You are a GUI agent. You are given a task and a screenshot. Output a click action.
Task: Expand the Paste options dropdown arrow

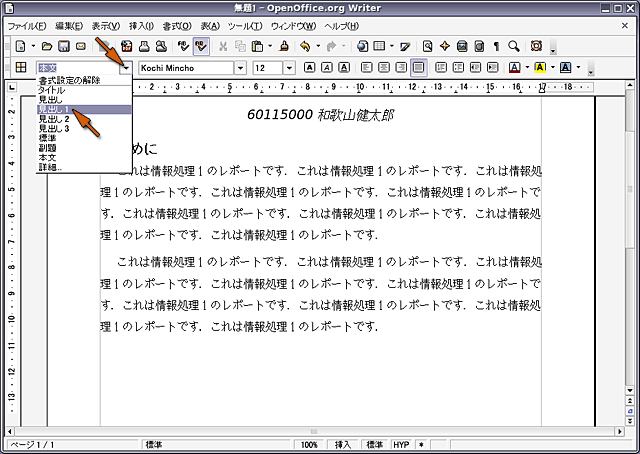click(x=270, y=46)
